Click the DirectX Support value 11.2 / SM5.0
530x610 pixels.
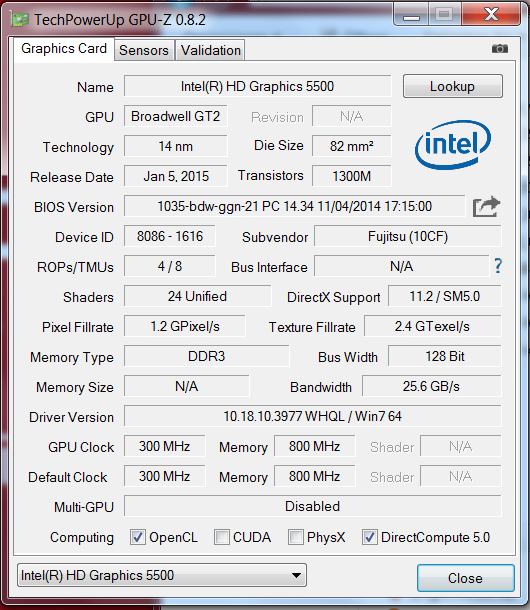pos(445,296)
